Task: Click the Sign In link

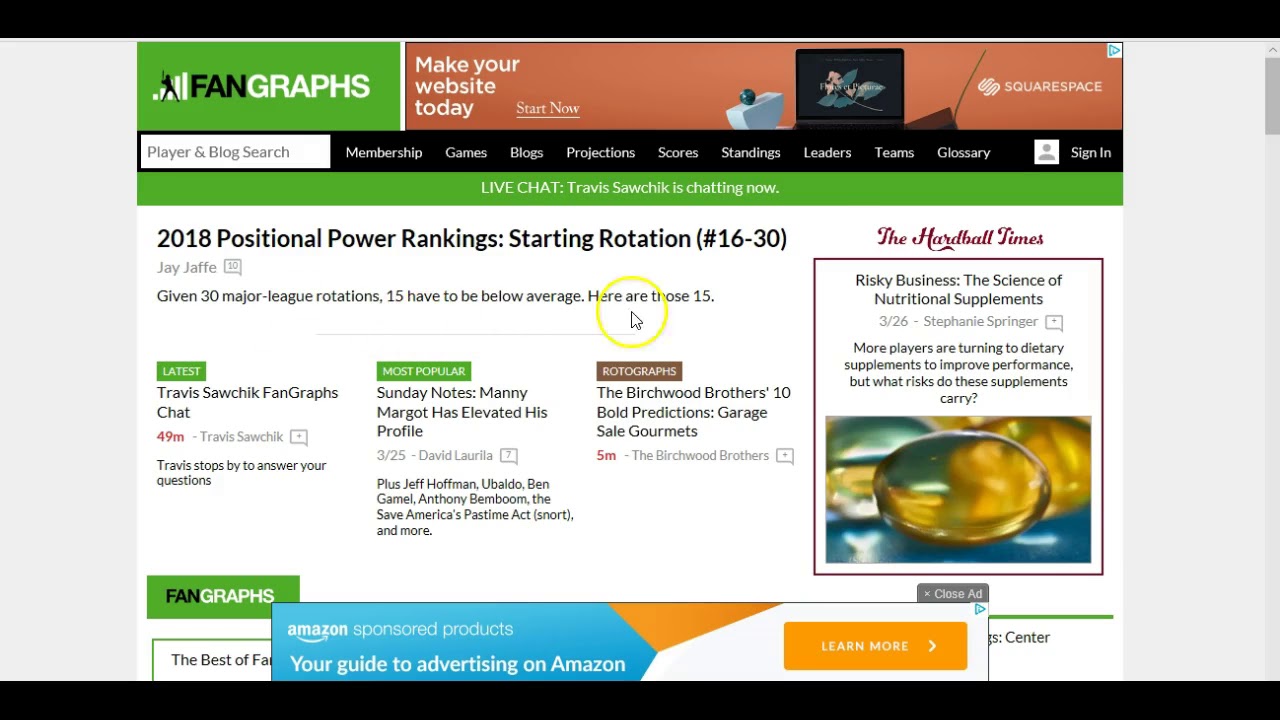Action: click(1091, 152)
